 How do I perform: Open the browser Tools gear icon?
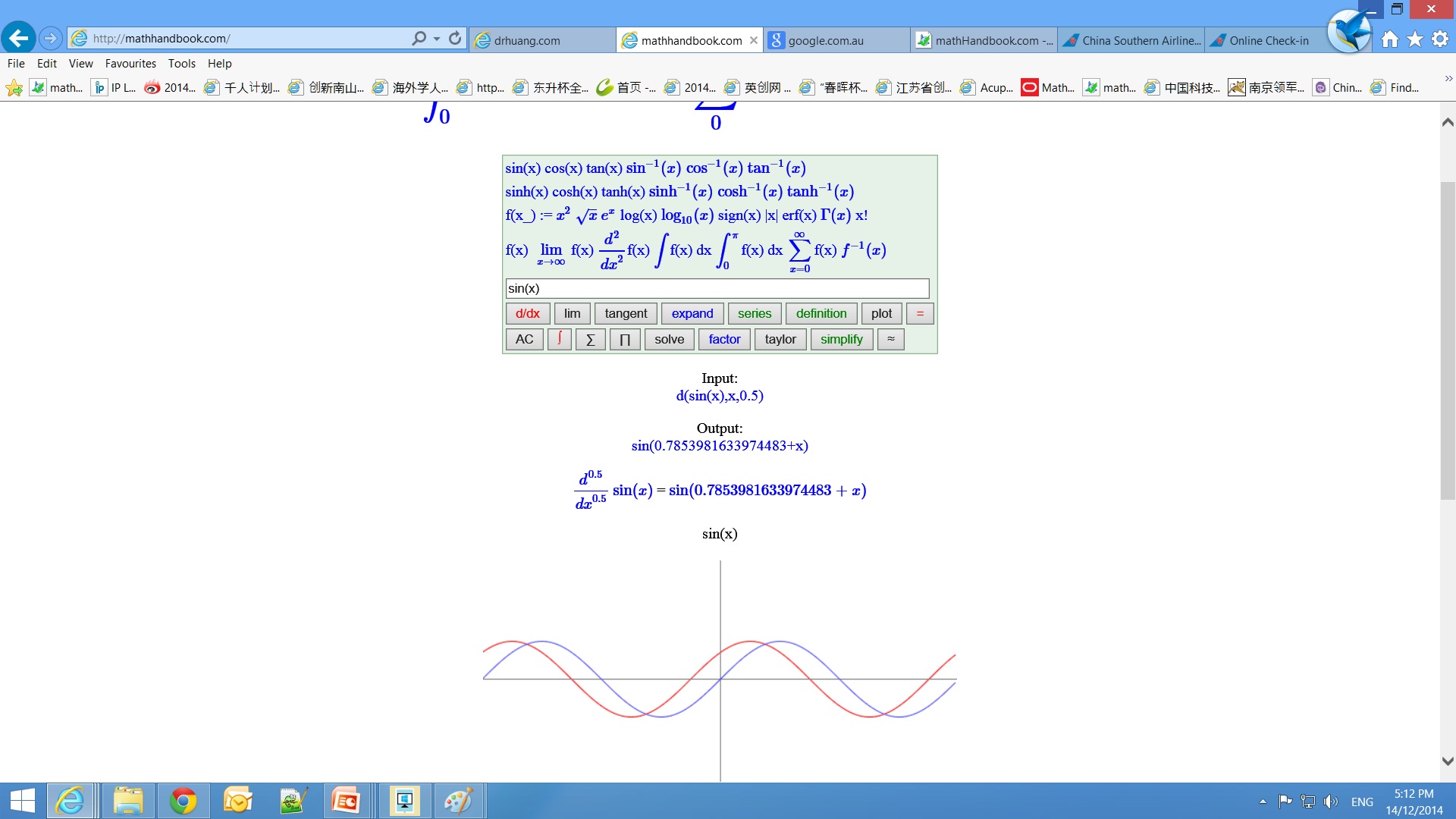pos(1440,39)
